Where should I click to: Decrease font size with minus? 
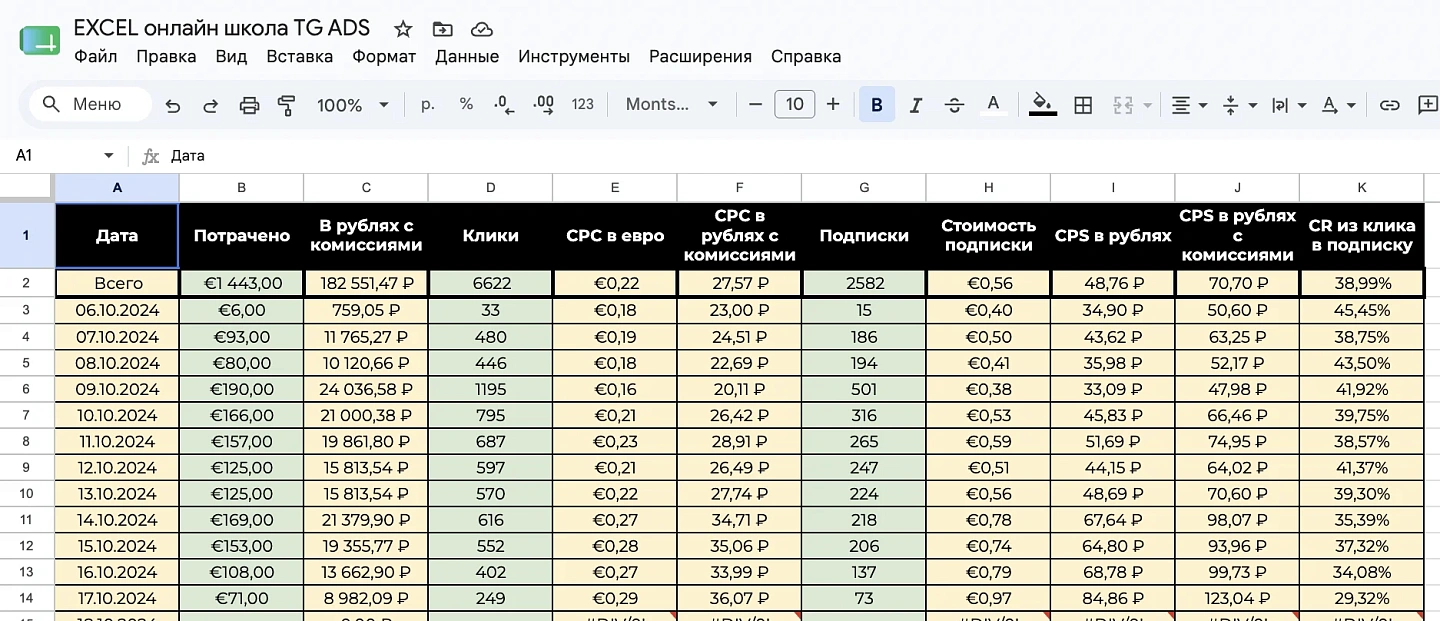pos(756,104)
